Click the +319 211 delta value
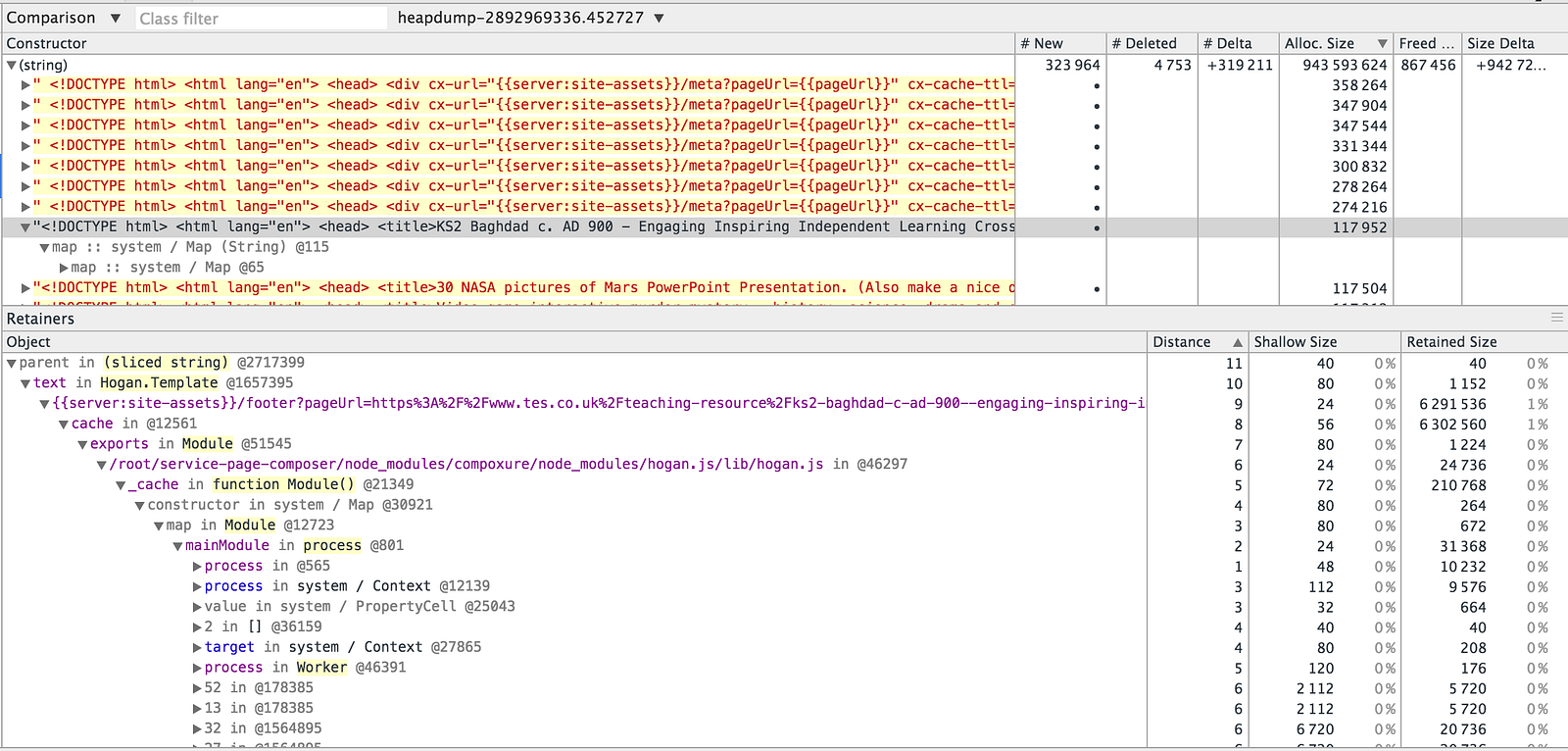The height and width of the screenshot is (751, 1568). (x=1240, y=65)
